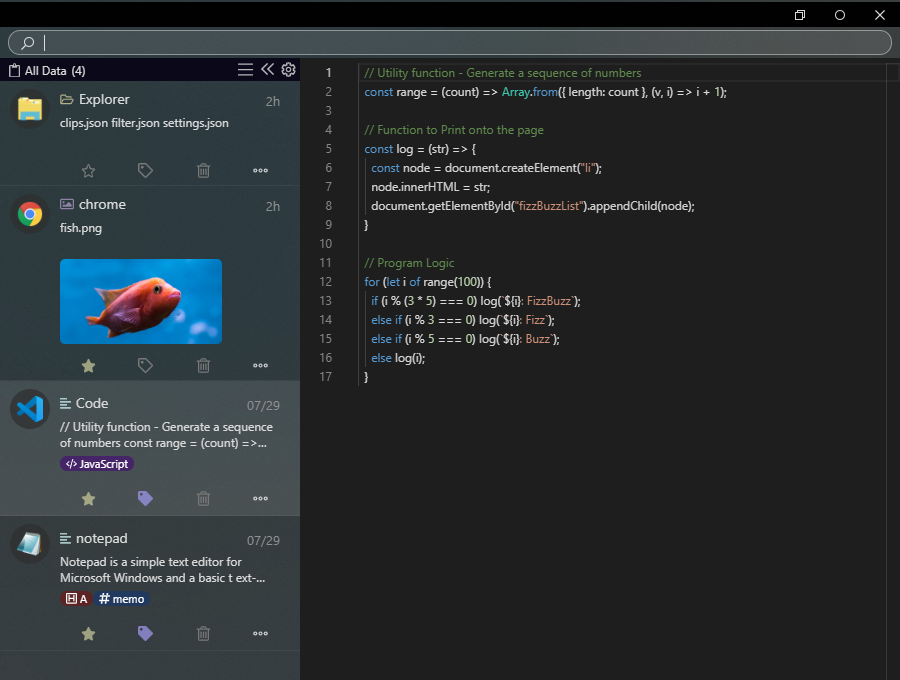Select clip text clips.json filter.json settings.json

(x=144, y=123)
